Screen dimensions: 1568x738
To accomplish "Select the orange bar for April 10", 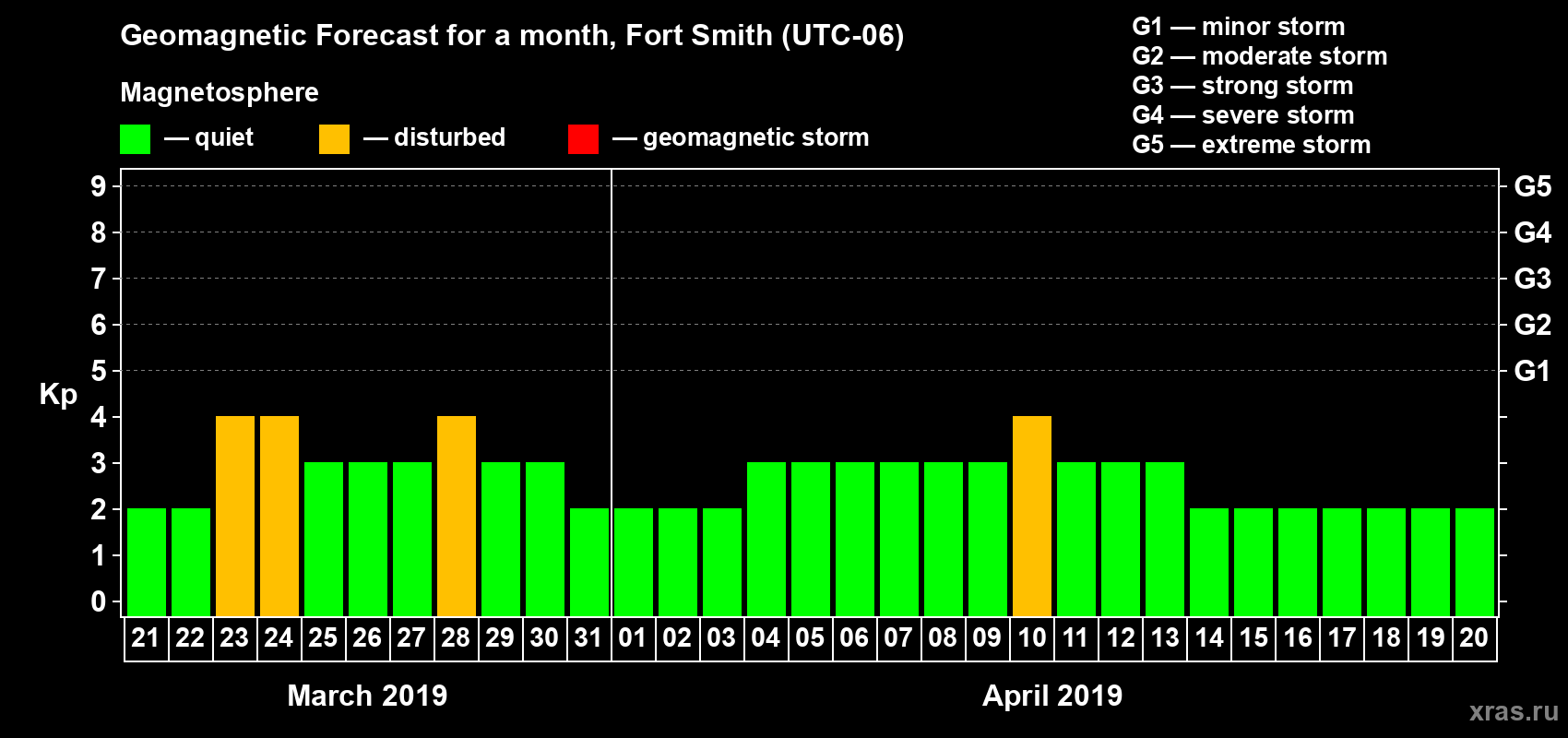I will [1032, 517].
